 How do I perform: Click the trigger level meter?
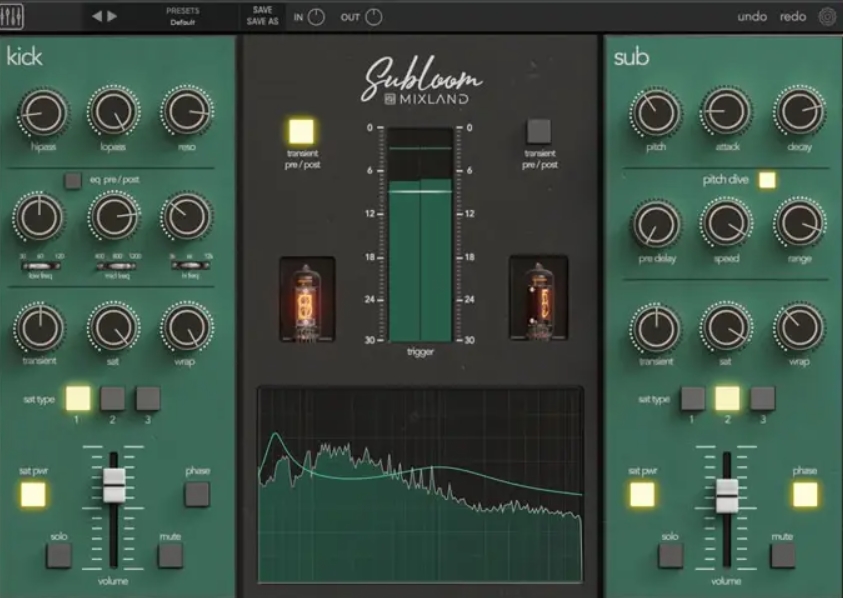click(x=420, y=234)
